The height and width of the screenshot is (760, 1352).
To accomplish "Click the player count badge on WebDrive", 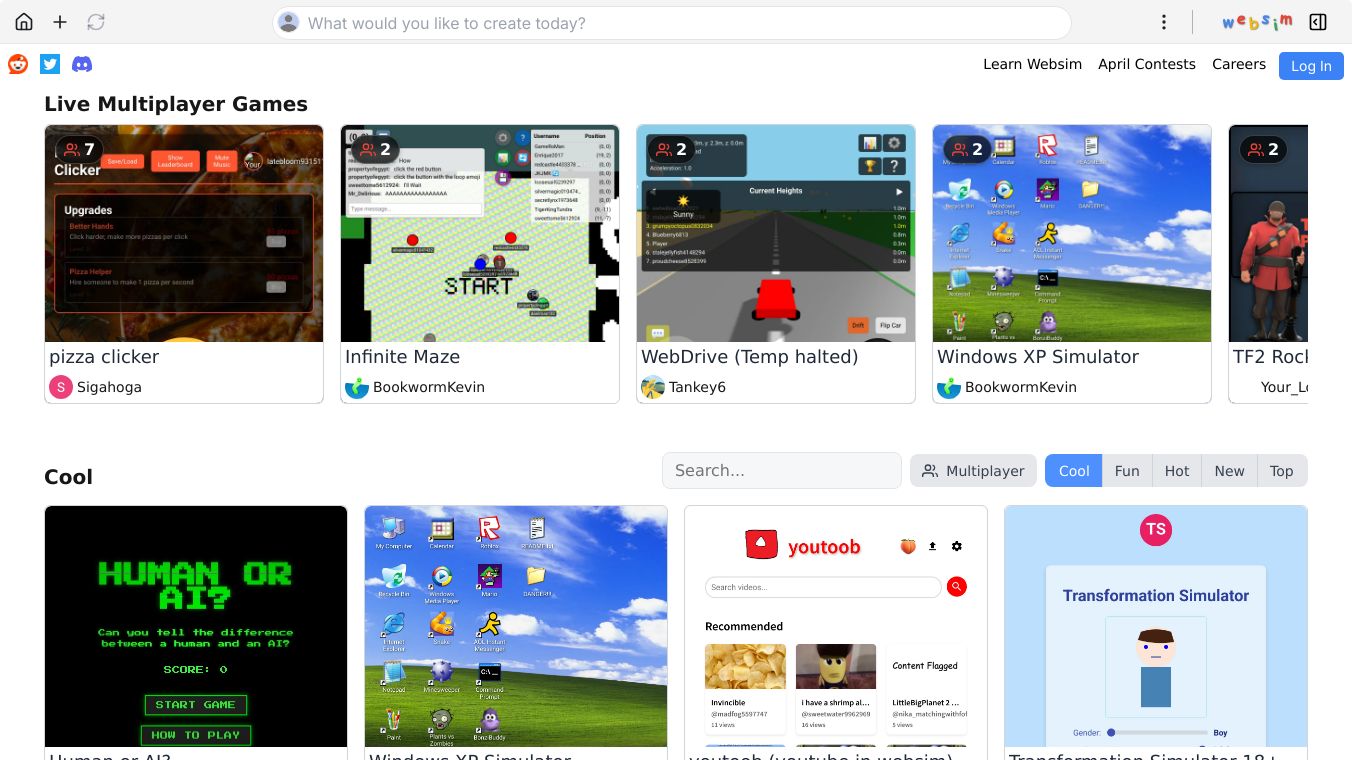I will [671, 150].
